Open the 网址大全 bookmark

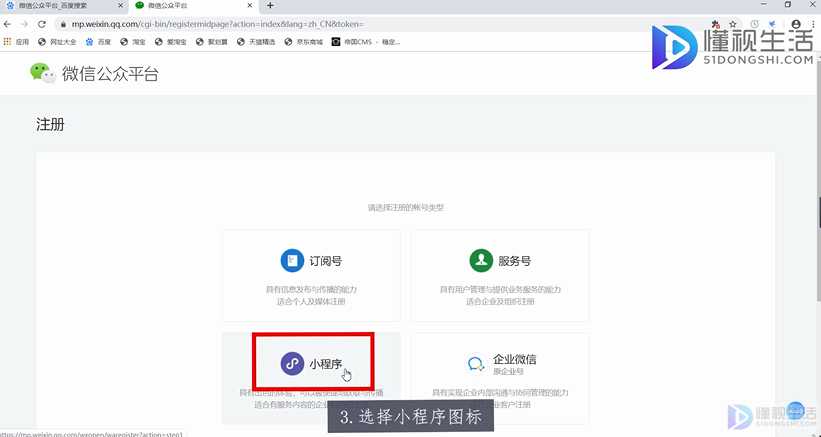pos(58,42)
